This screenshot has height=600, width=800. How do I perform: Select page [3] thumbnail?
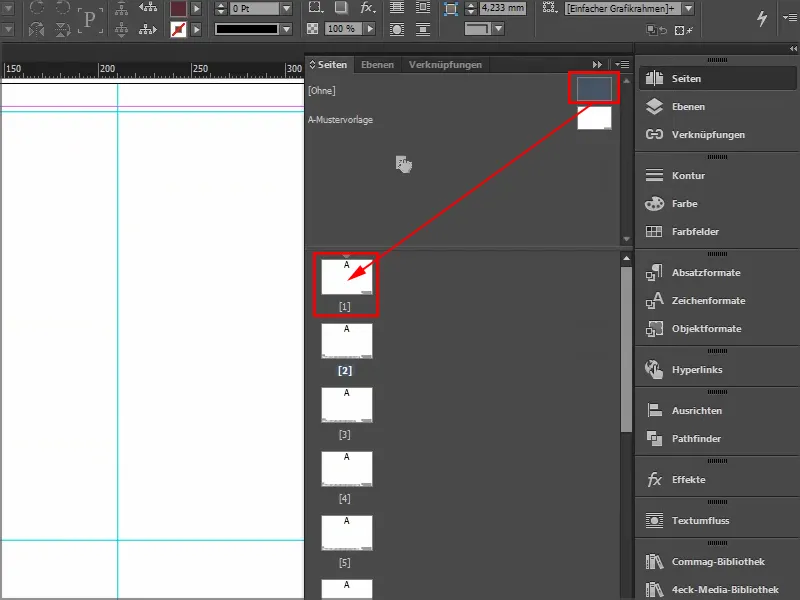[x=346, y=405]
